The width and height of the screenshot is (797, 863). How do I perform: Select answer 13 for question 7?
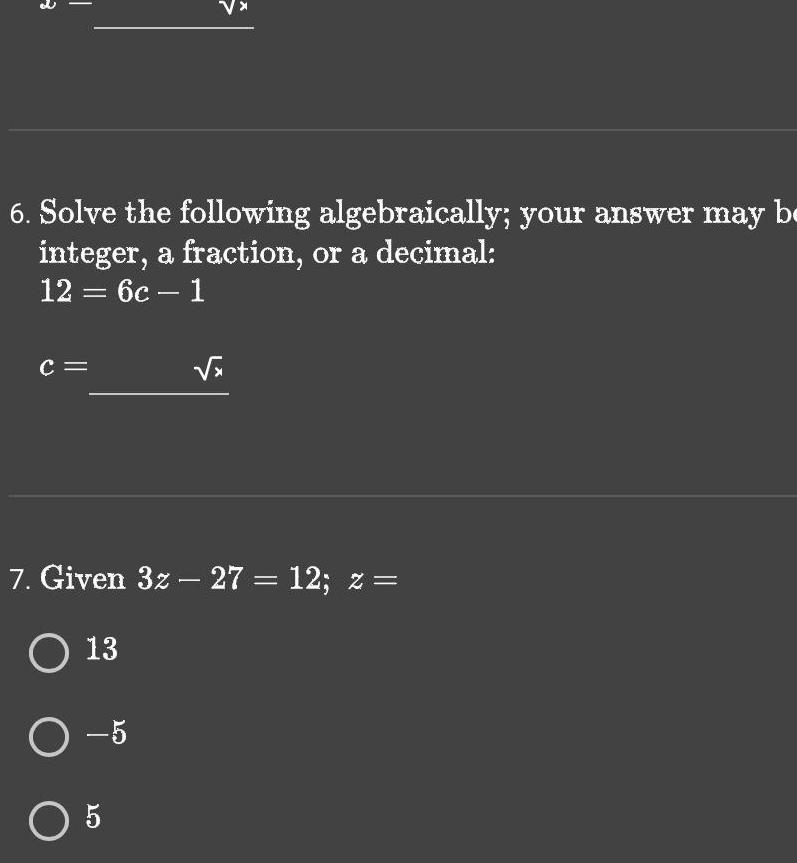point(48,652)
